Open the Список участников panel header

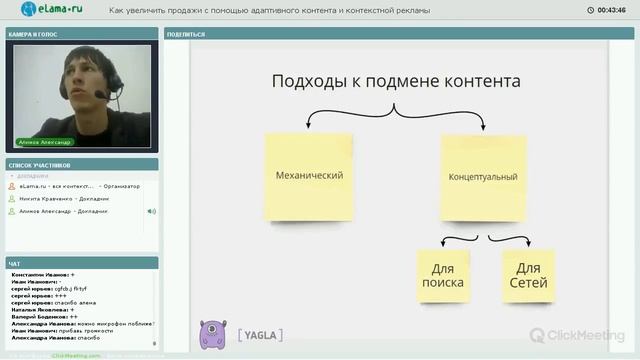[x=82, y=165]
